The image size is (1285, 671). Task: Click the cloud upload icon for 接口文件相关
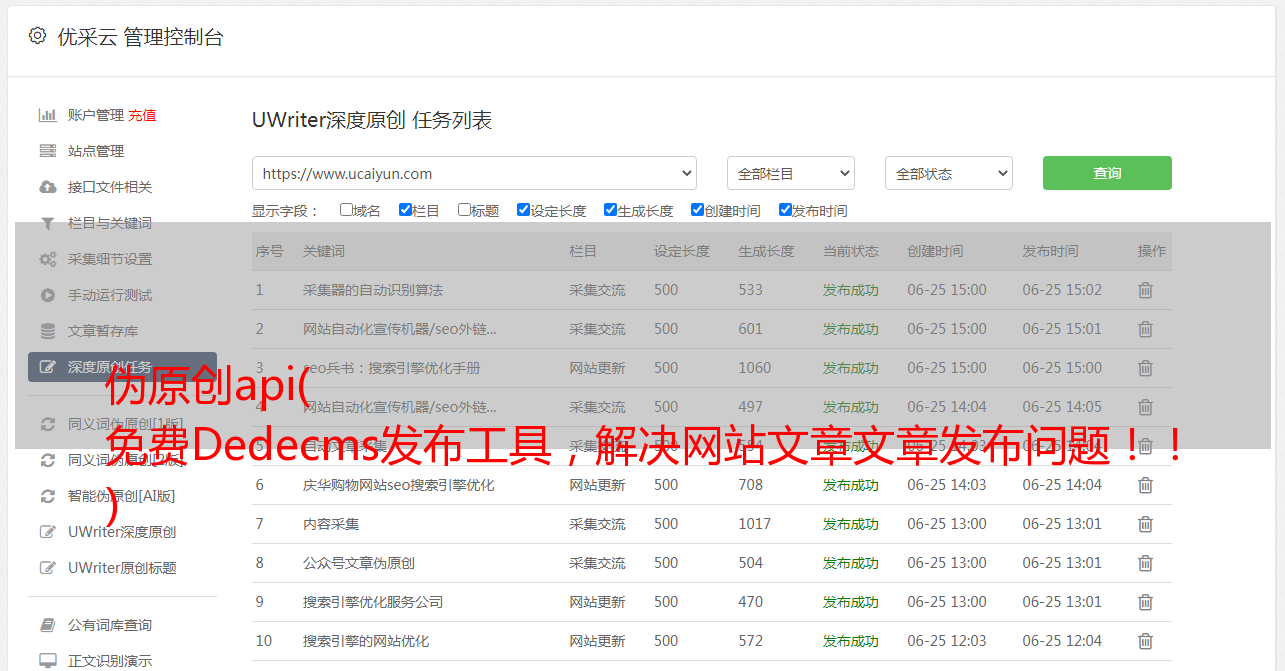(x=47, y=187)
